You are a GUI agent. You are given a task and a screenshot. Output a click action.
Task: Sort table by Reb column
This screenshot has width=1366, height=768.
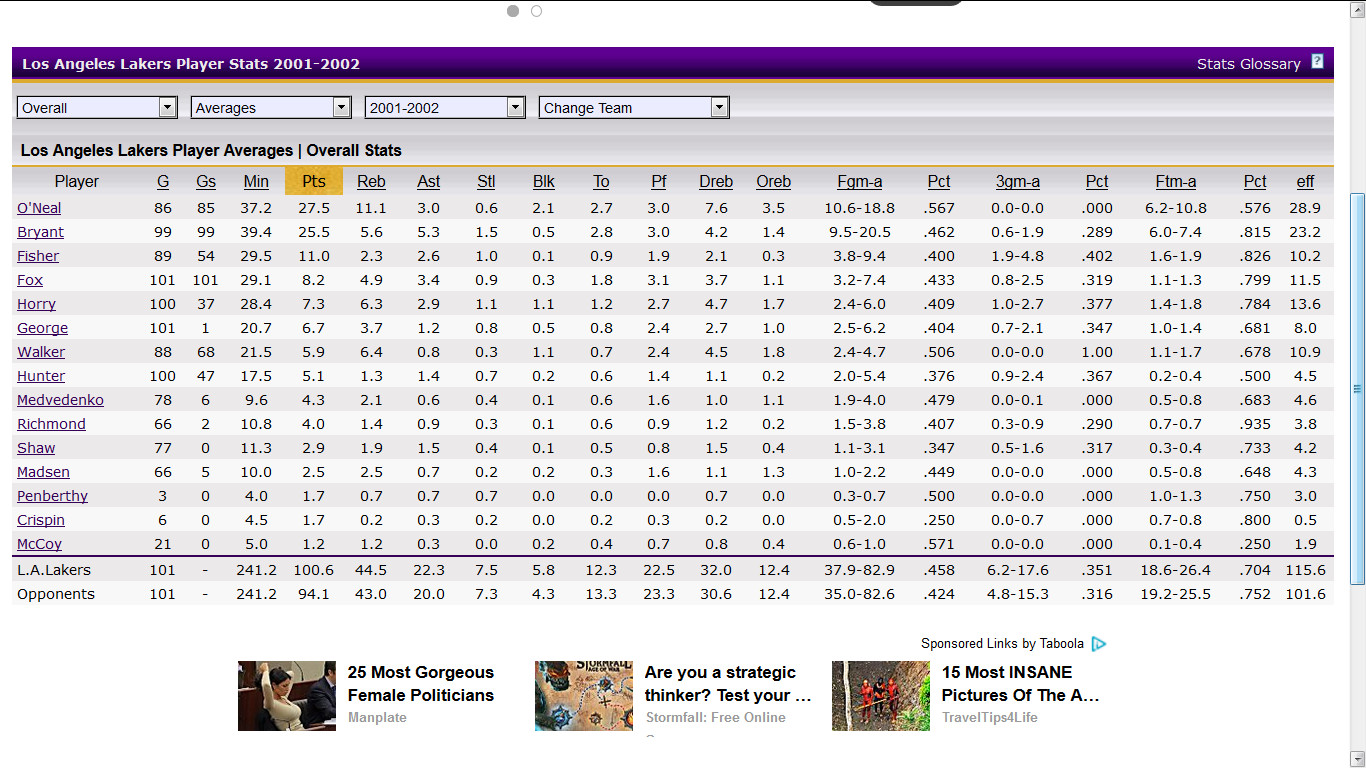pos(371,181)
